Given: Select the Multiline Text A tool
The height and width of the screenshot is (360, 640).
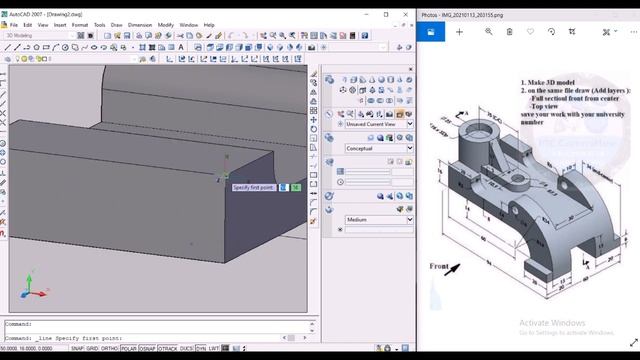Looking at the screenshot, I should (181, 47).
